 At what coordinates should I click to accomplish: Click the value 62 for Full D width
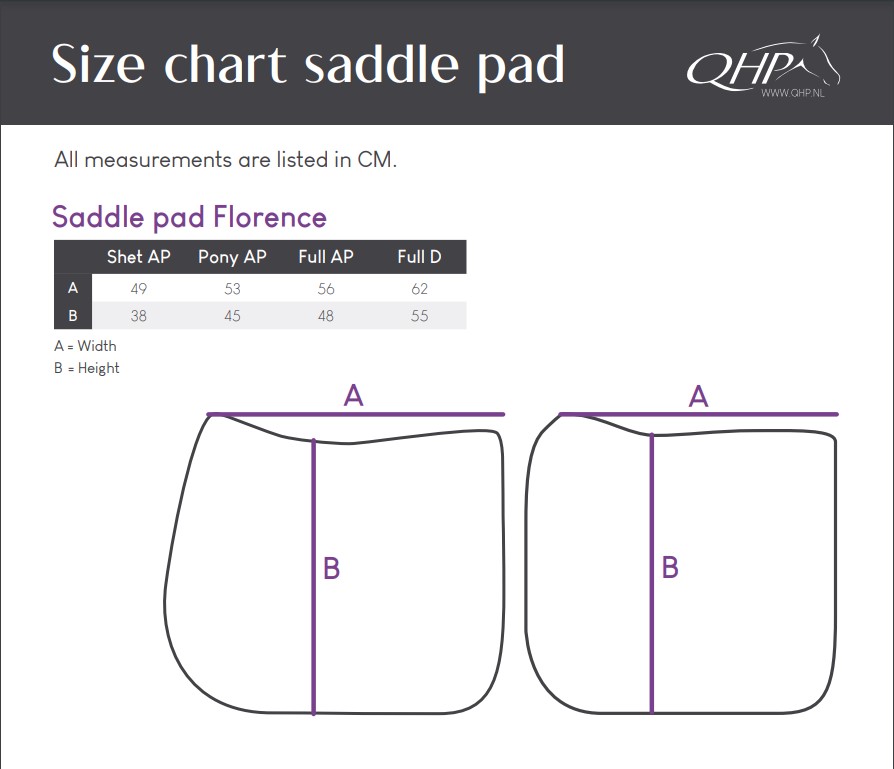pyautogui.click(x=419, y=288)
